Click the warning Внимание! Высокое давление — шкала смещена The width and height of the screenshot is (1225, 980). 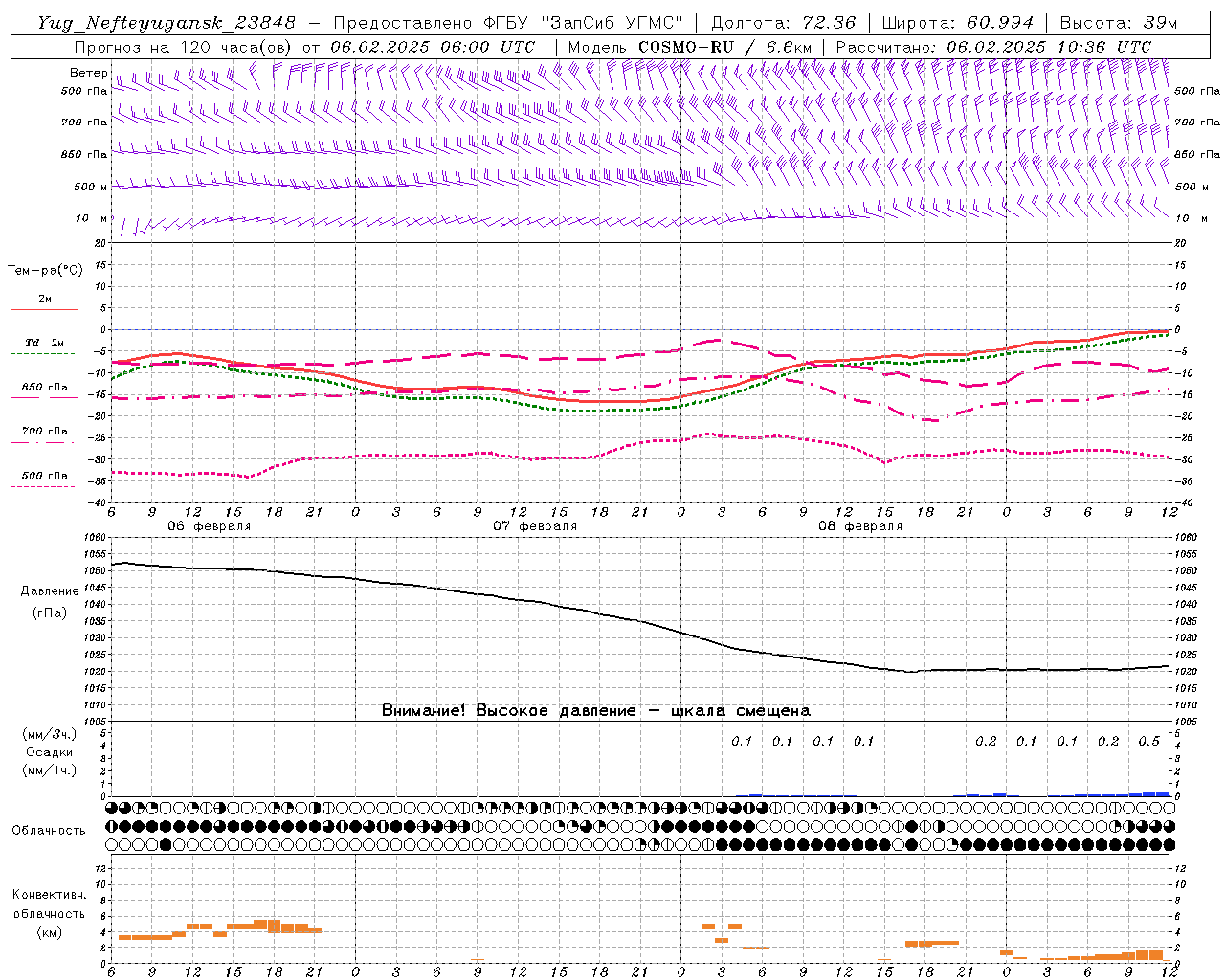tap(596, 710)
